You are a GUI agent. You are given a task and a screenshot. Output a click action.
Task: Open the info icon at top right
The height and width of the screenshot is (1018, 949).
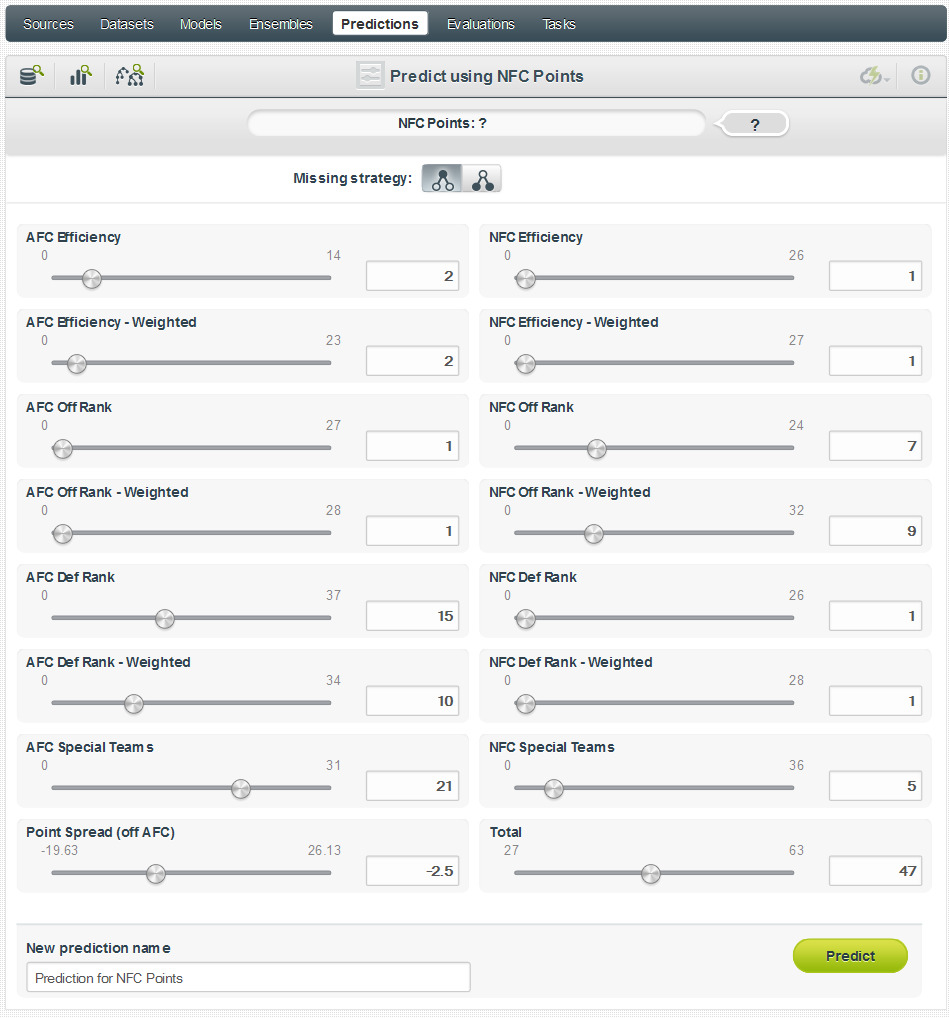(x=921, y=75)
